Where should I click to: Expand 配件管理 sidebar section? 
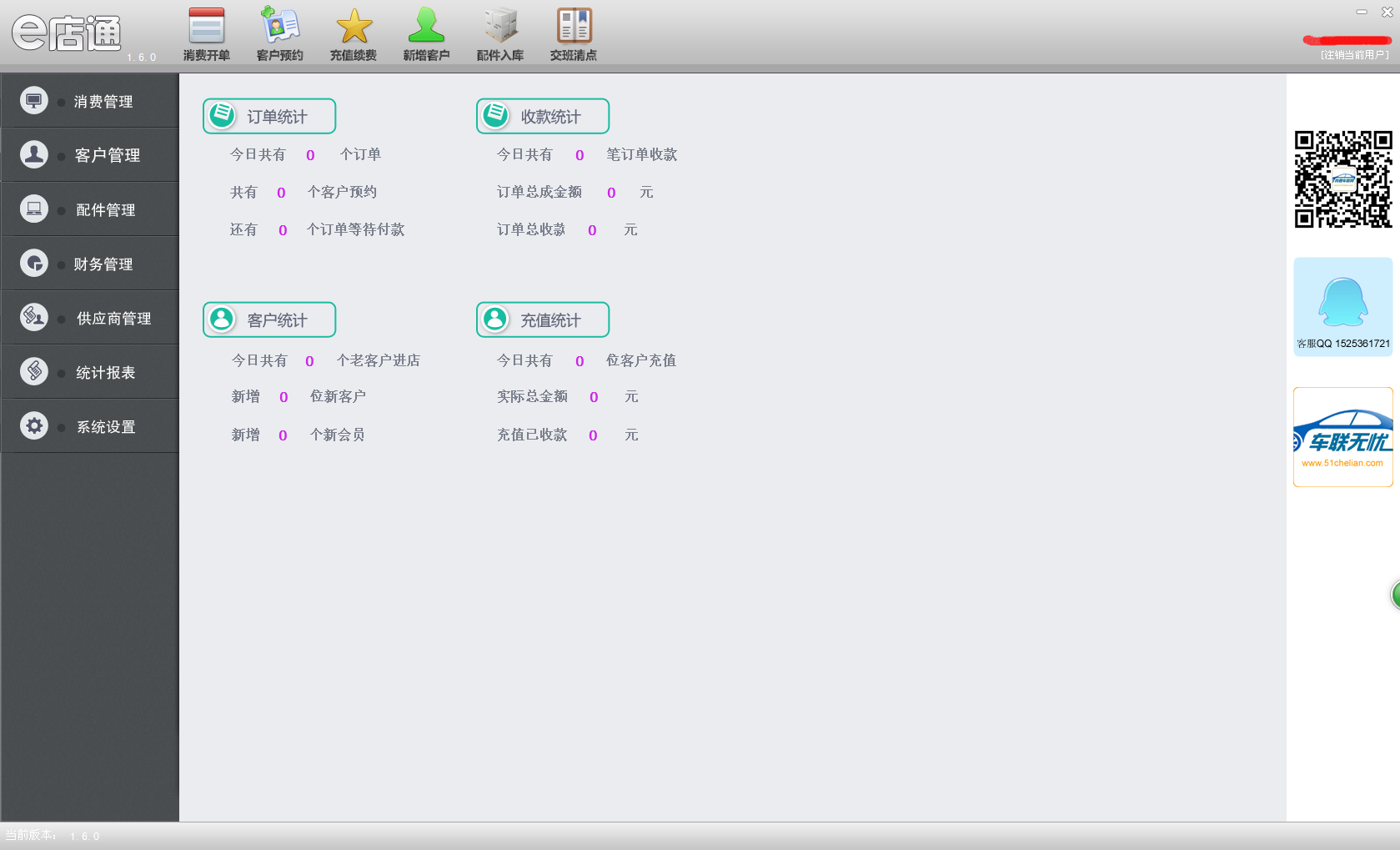pyautogui.click(x=90, y=209)
